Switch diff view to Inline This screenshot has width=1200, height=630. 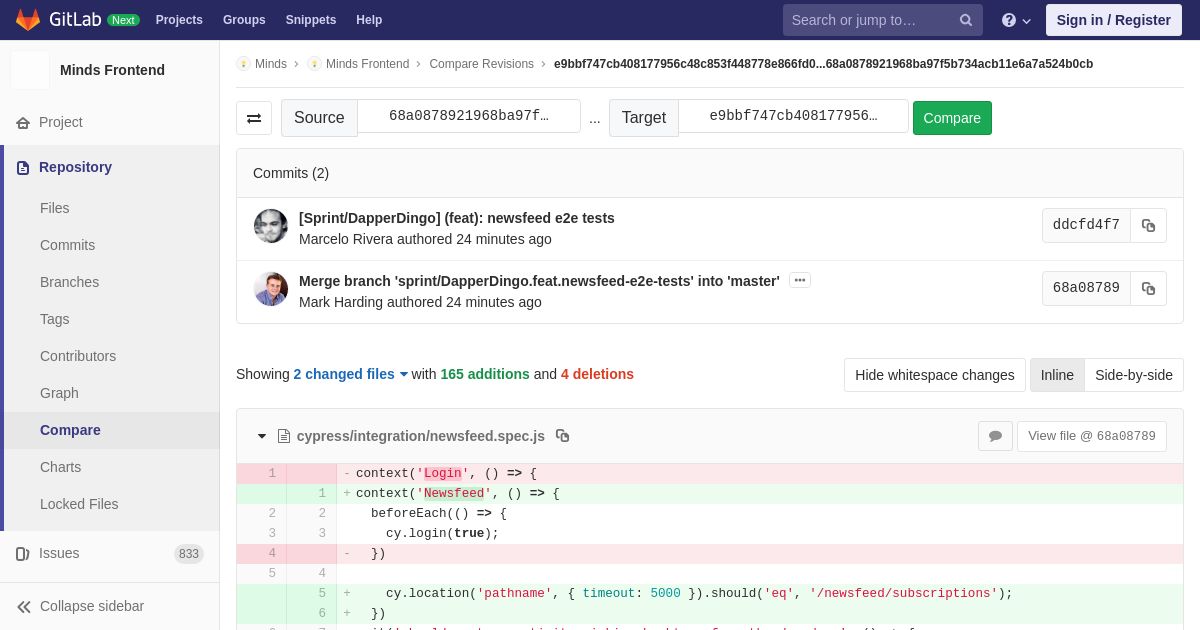point(1056,375)
